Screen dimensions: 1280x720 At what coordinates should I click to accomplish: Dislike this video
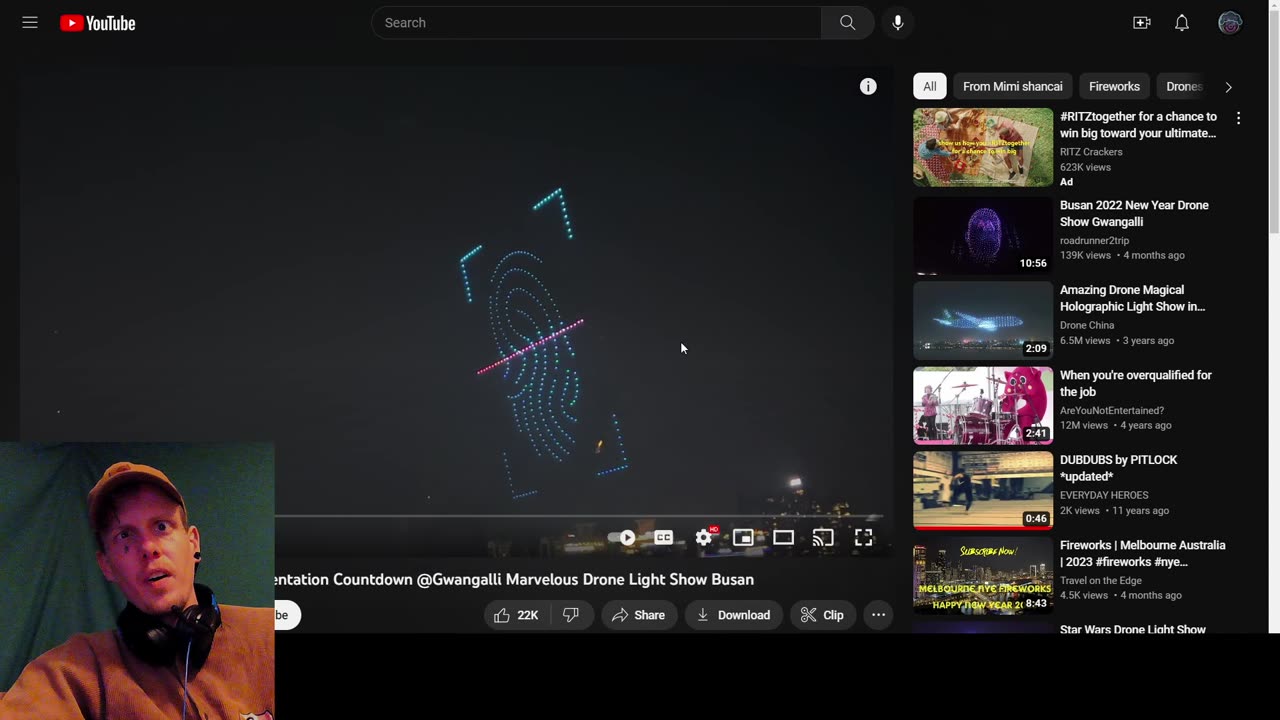[x=571, y=615]
